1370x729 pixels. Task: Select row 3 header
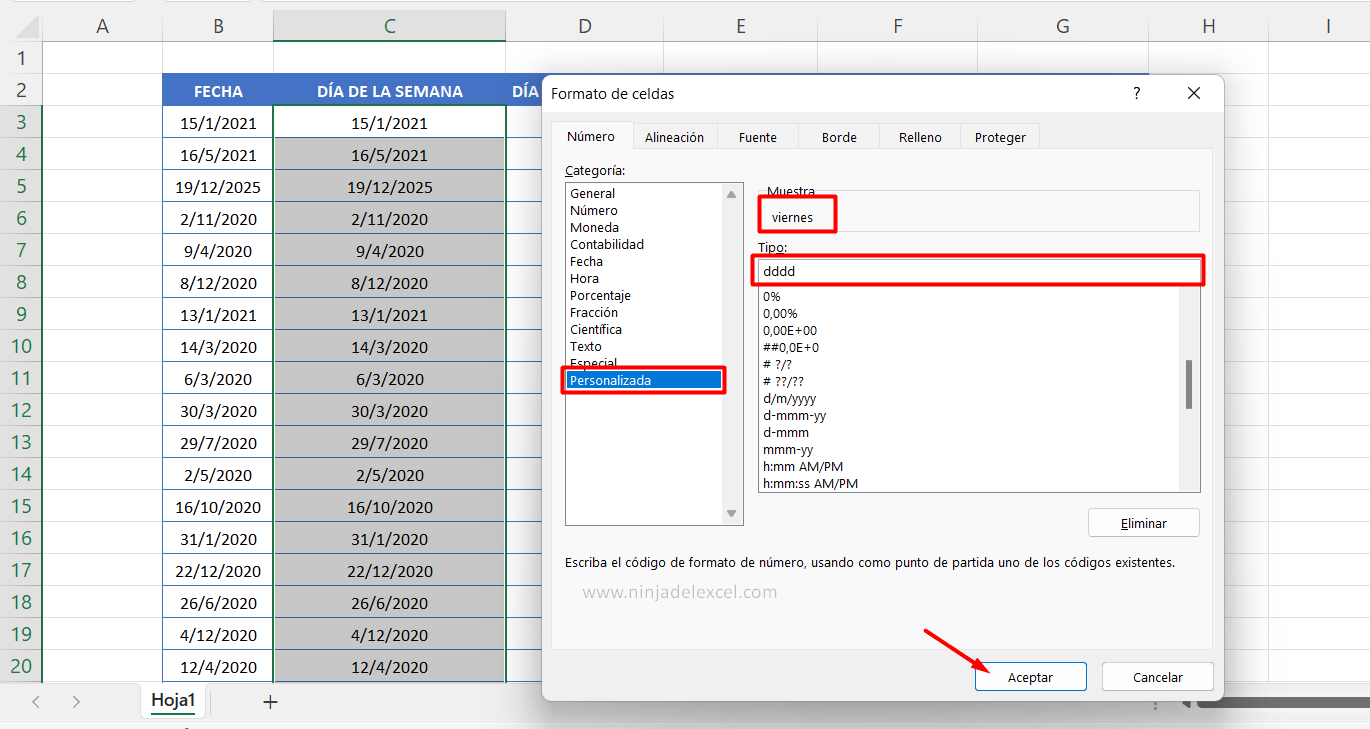[x=21, y=122]
